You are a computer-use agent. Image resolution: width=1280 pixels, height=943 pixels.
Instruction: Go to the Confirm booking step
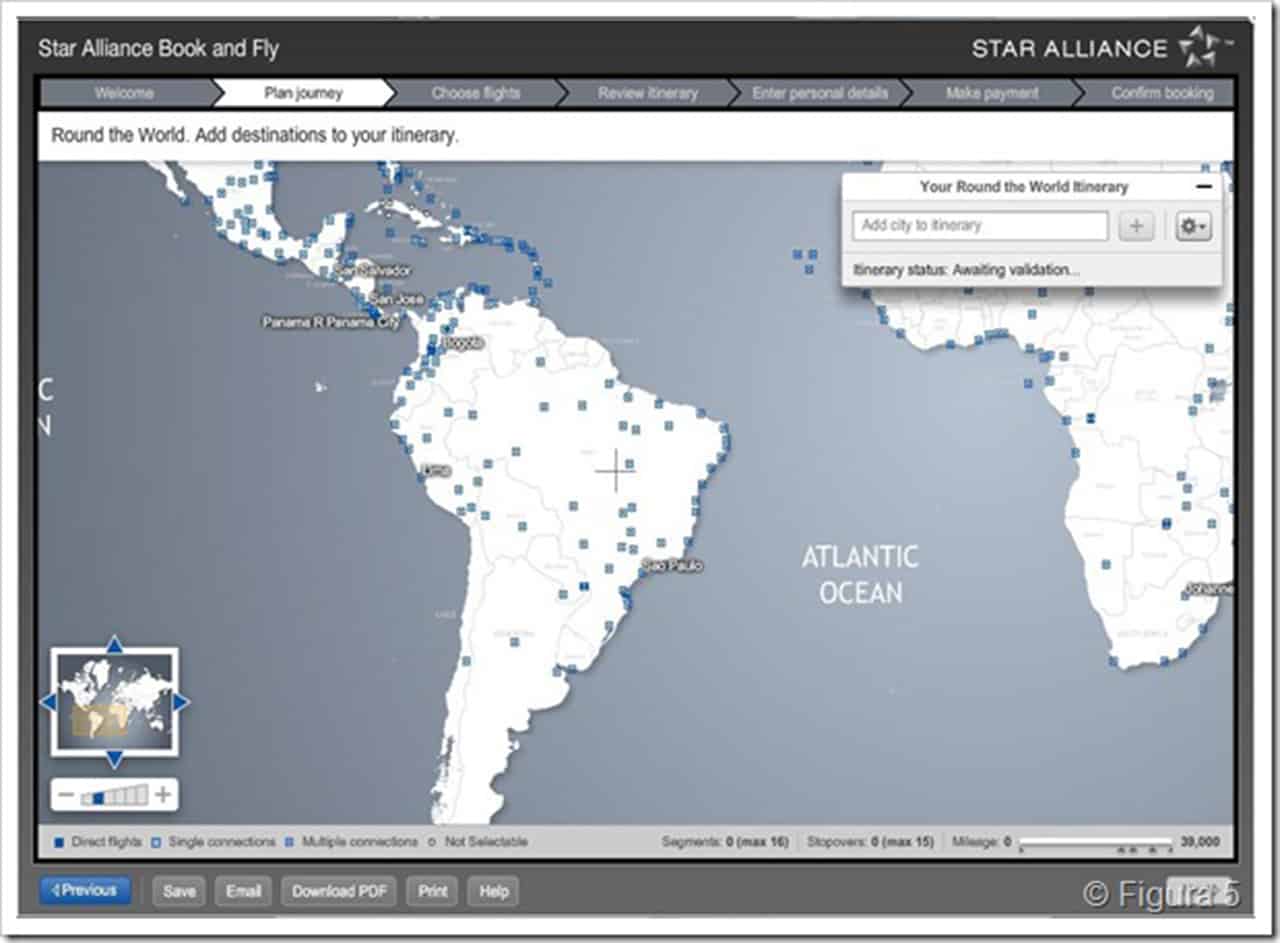pos(1160,93)
